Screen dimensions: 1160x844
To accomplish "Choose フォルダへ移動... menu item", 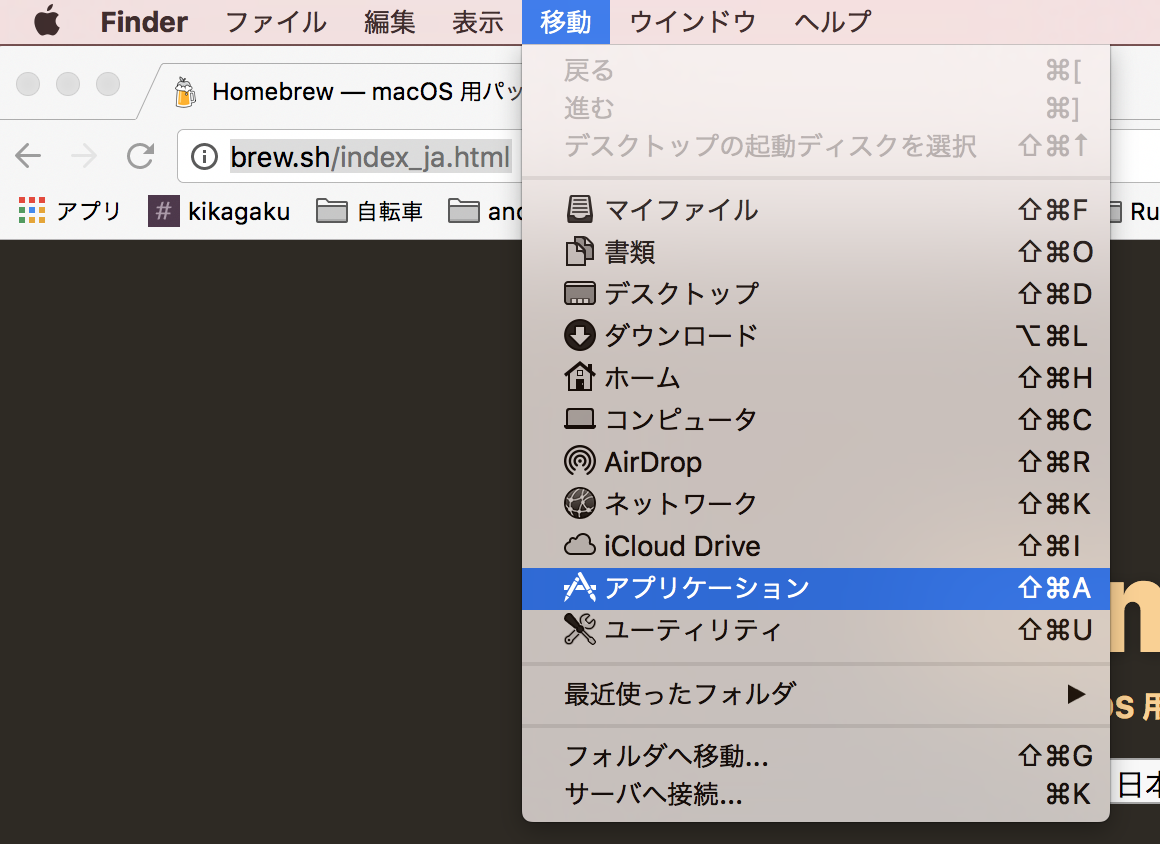I will tap(816, 756).
